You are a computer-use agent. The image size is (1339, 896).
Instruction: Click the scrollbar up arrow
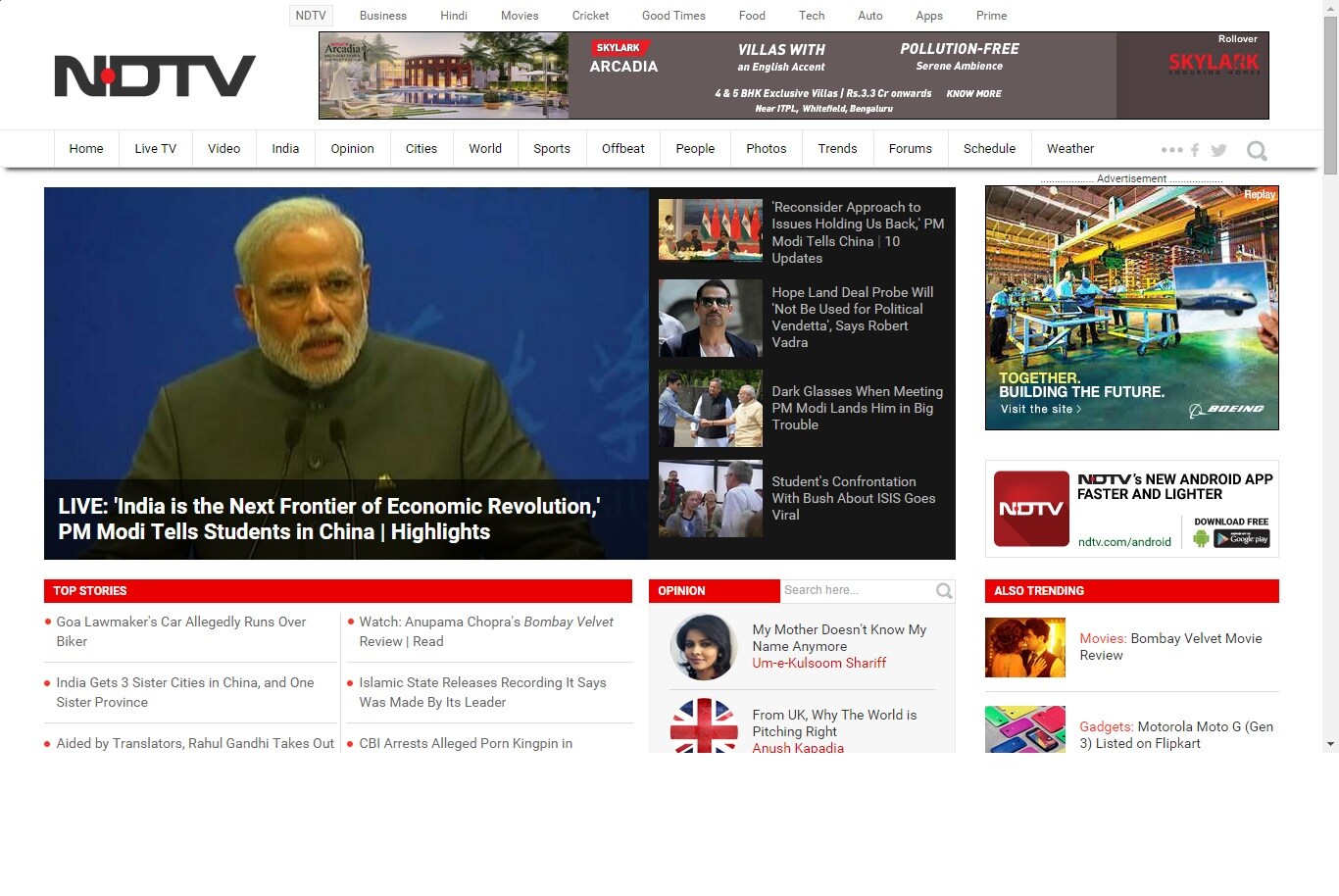click(x=1330, y=8)
